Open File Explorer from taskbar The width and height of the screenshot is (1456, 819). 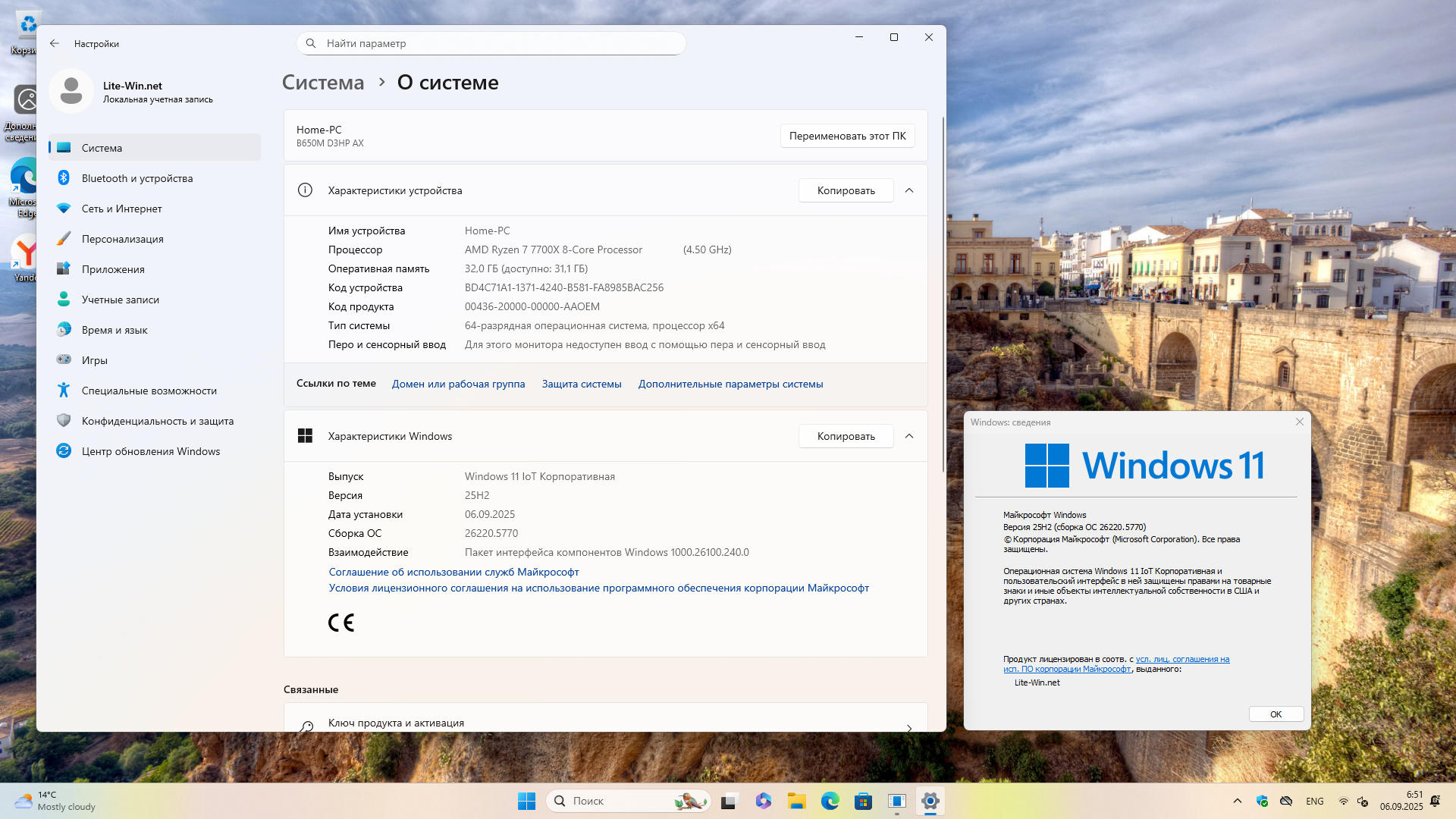pos(796,801)
